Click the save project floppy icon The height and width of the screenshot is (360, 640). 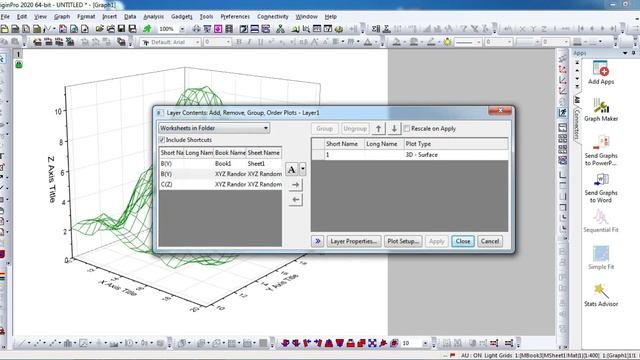121,29
